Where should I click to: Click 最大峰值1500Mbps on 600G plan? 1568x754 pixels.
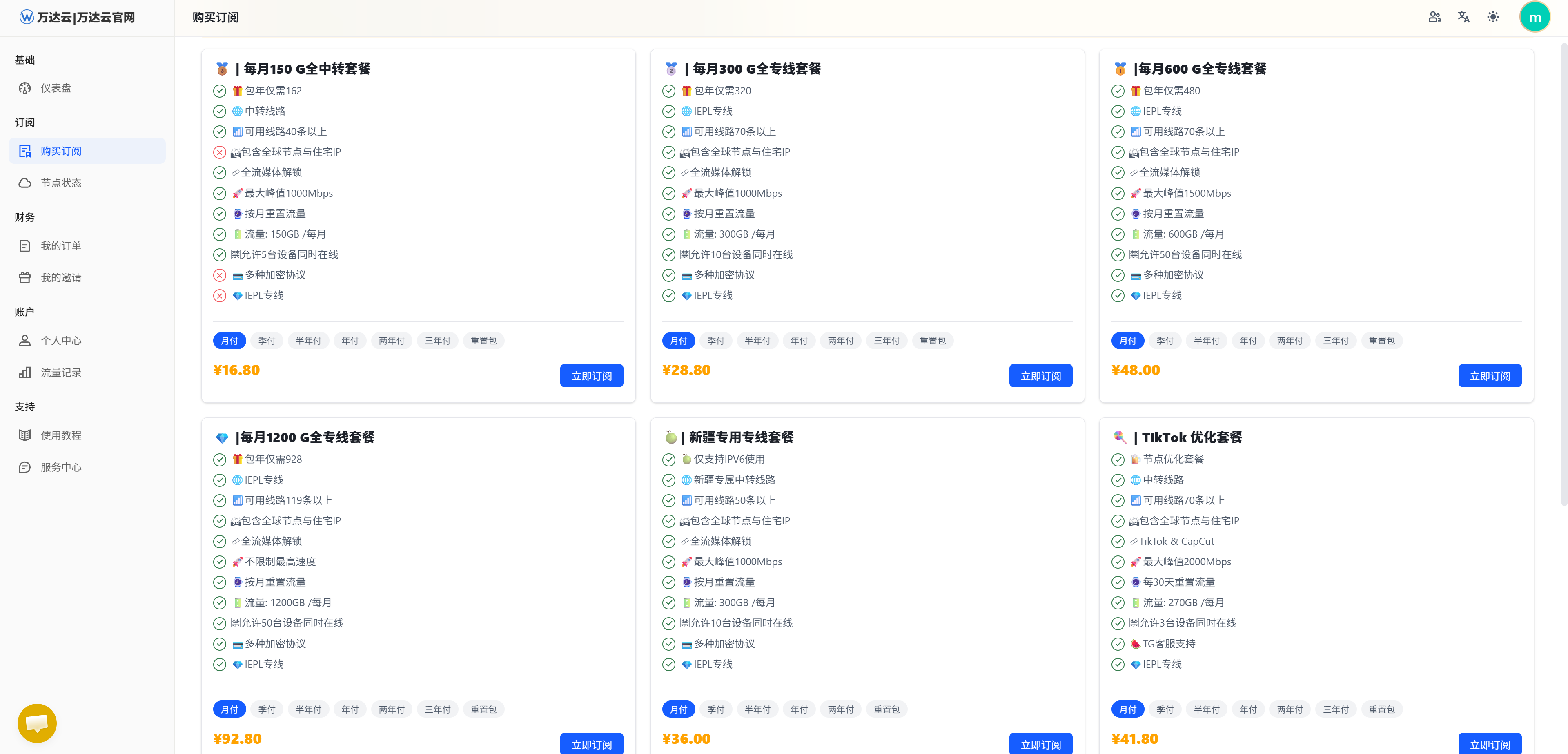(1187, 194)
